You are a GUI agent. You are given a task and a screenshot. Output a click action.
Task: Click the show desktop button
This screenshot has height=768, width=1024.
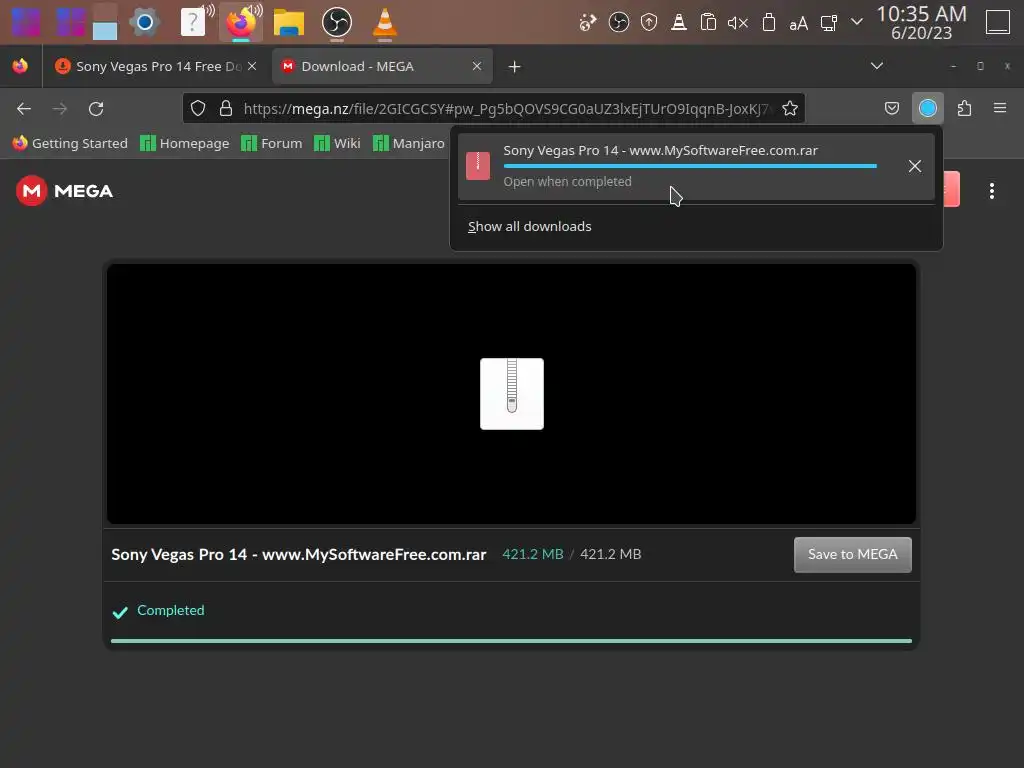point(997,22)
